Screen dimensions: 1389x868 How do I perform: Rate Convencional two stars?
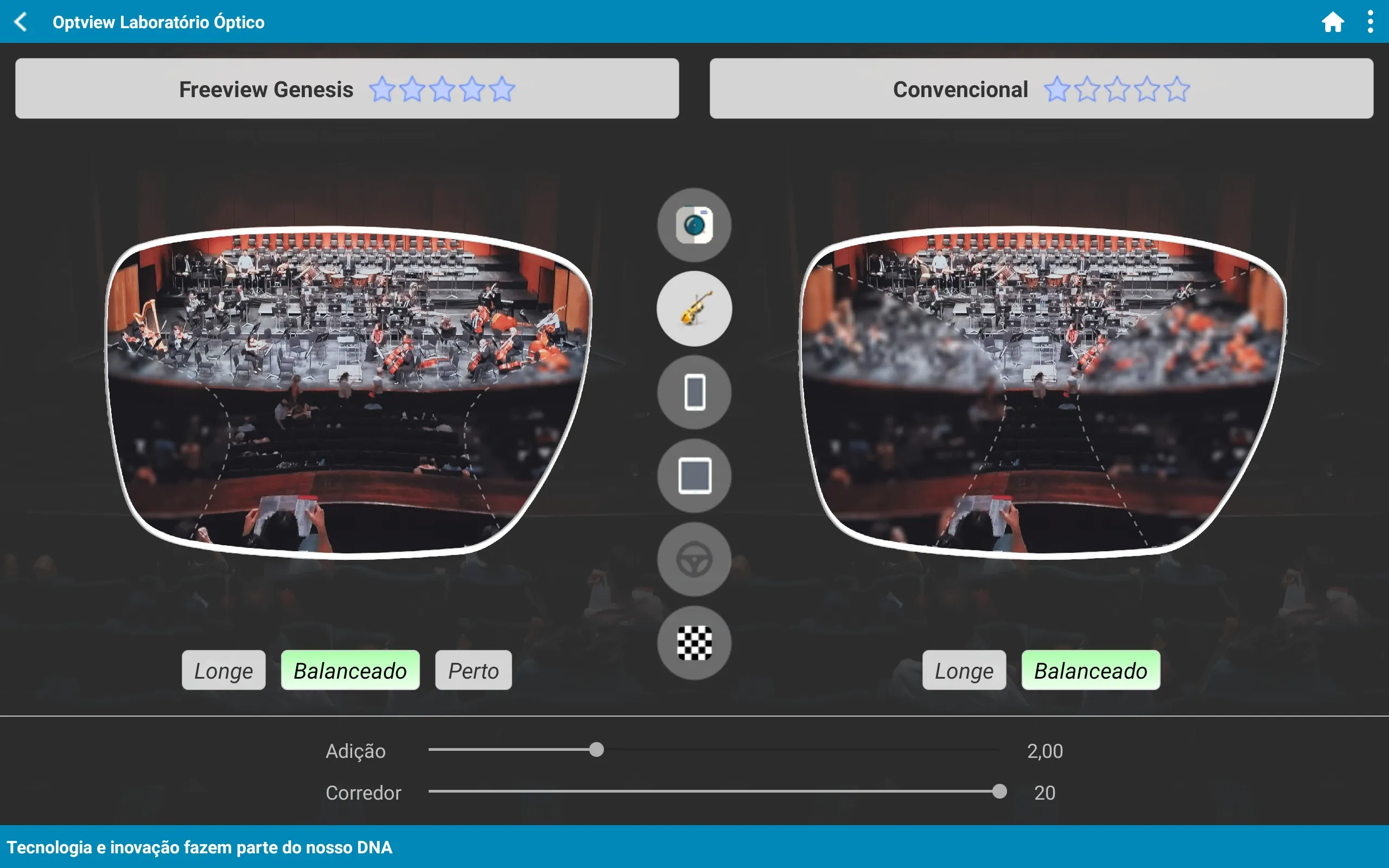(x=1087, y=89)
